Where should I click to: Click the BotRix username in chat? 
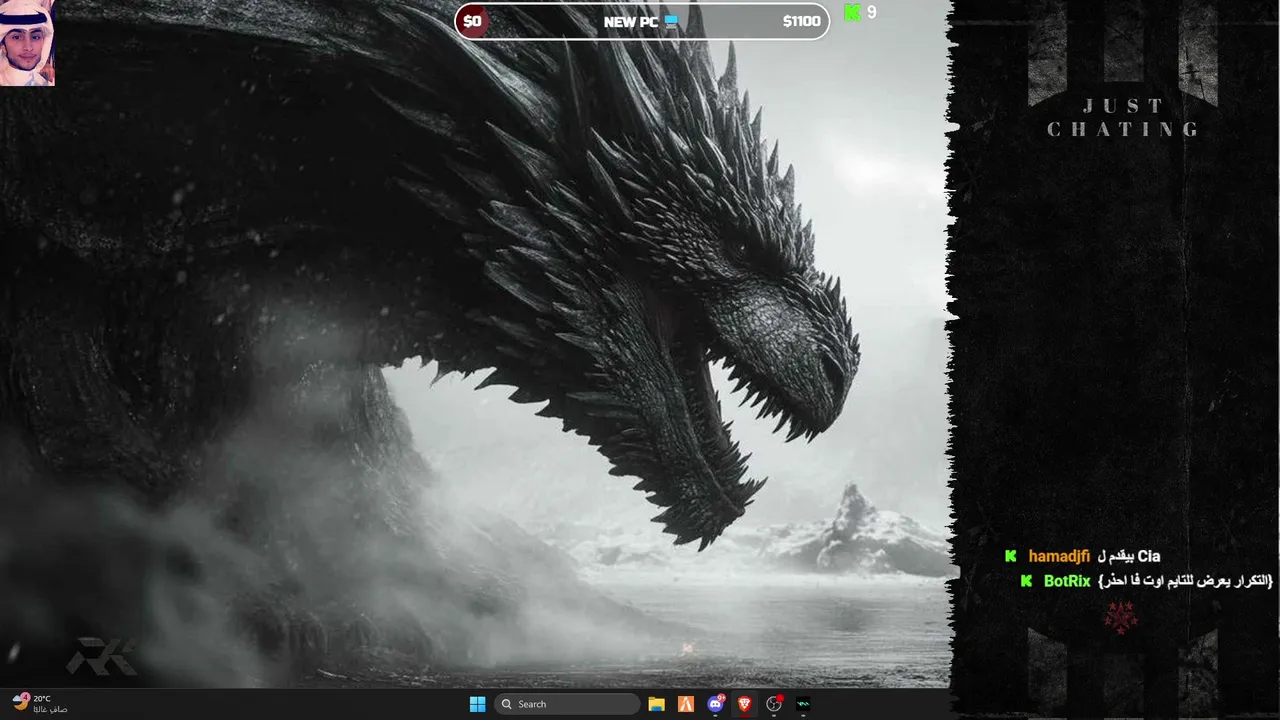click(x=1067, y=581)
